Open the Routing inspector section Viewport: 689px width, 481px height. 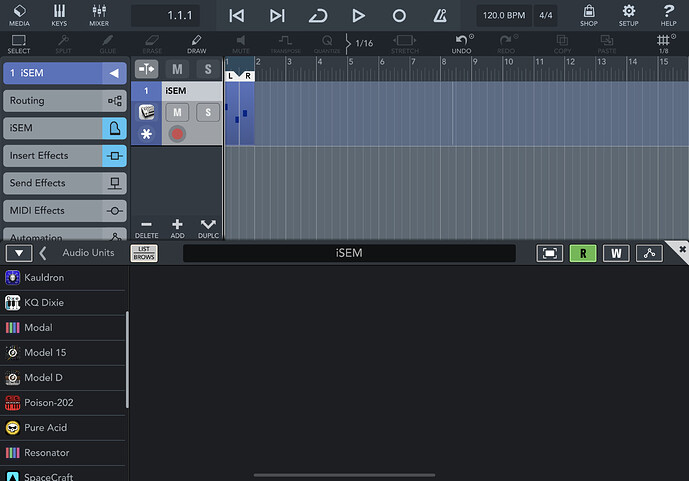click(x=65, y=101)
